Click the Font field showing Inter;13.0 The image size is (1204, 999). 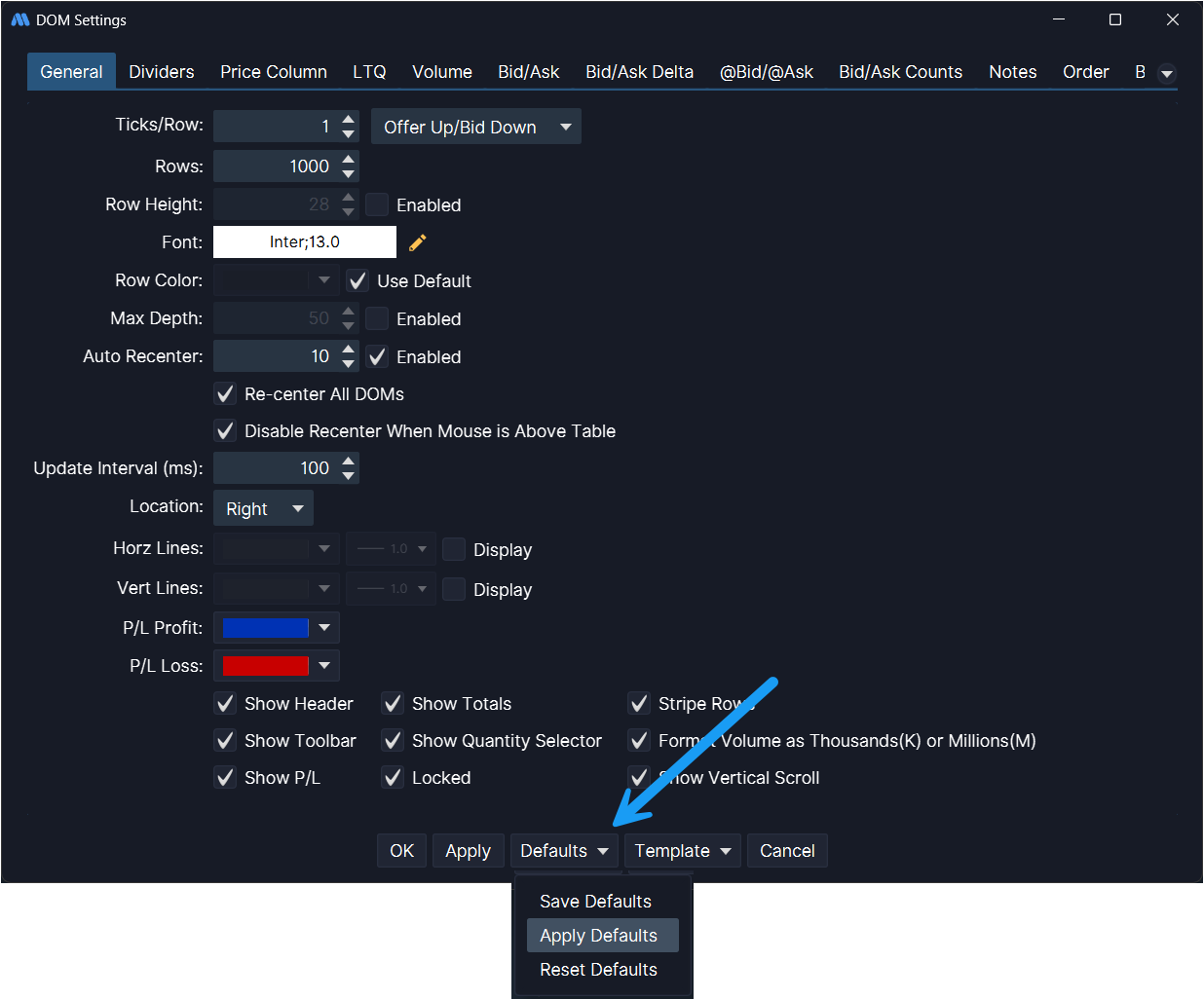point(304,242)
